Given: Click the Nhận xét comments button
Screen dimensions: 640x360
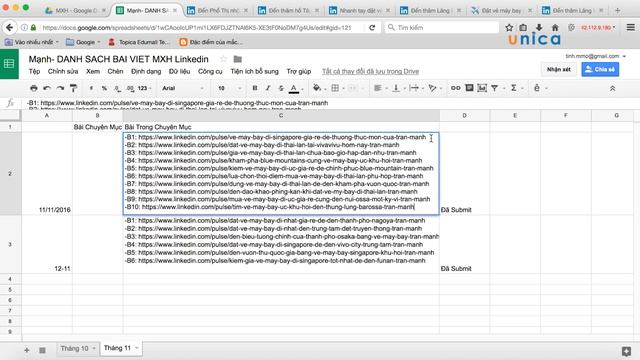Looking at the screenshot, I should pyautogui.click(x=559, y=69).
